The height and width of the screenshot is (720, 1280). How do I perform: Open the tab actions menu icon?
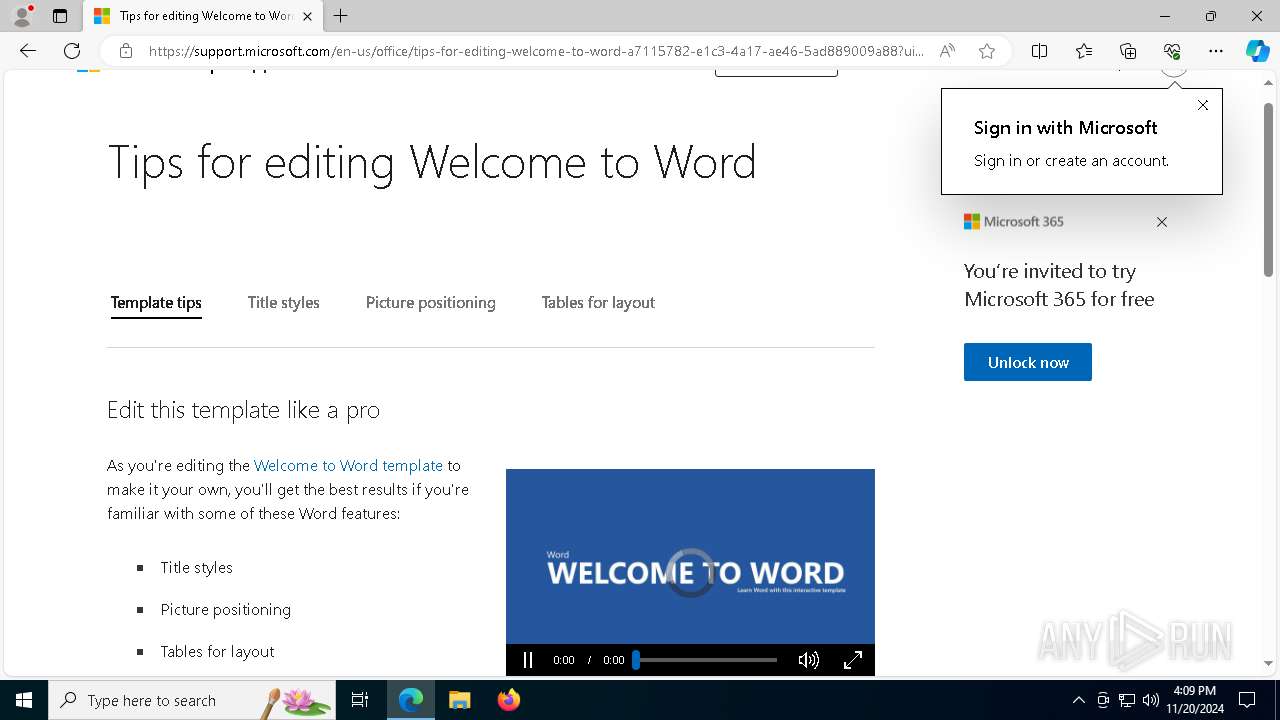coord(60,16)
